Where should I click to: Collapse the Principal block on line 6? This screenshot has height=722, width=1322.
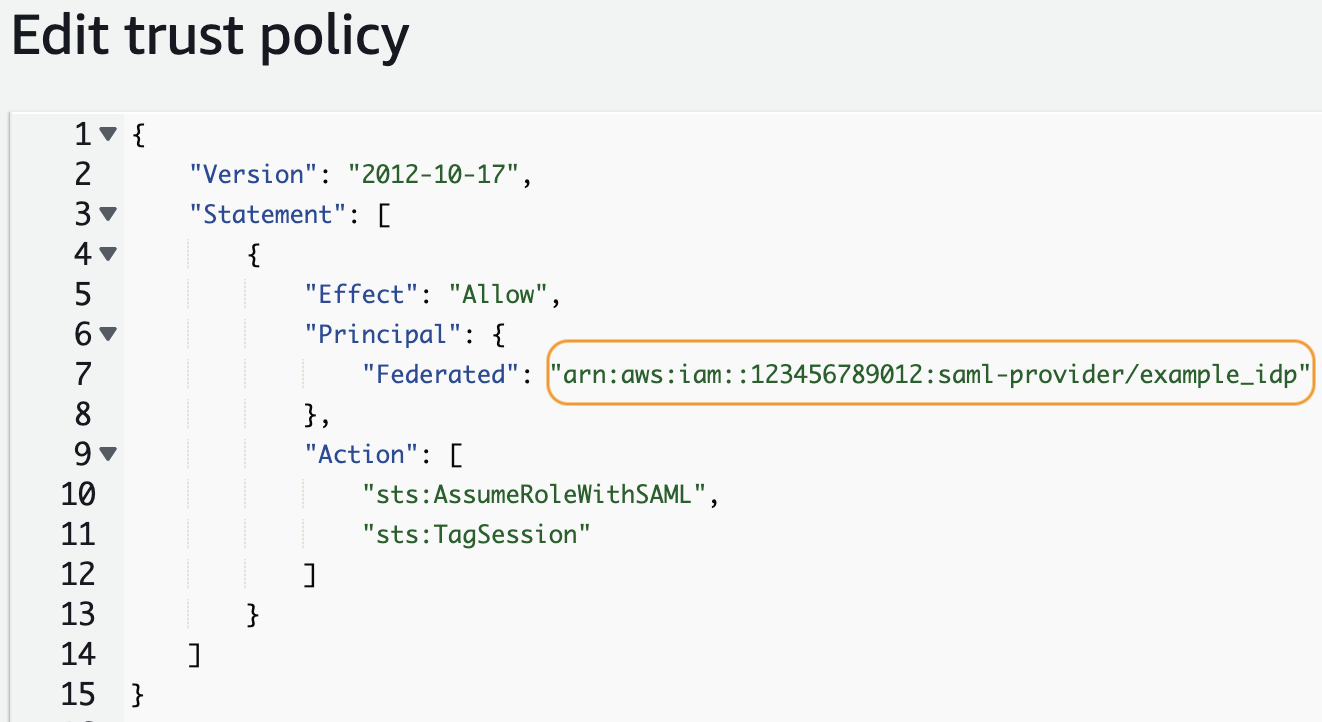tap(108, 334)
